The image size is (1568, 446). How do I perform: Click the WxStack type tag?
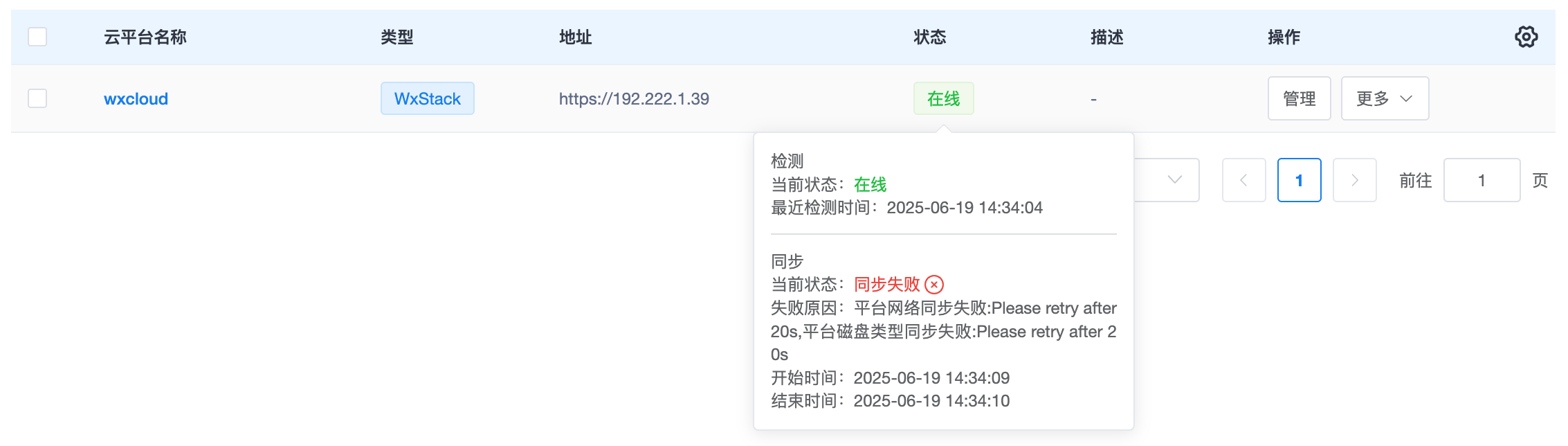pos(427,98)
